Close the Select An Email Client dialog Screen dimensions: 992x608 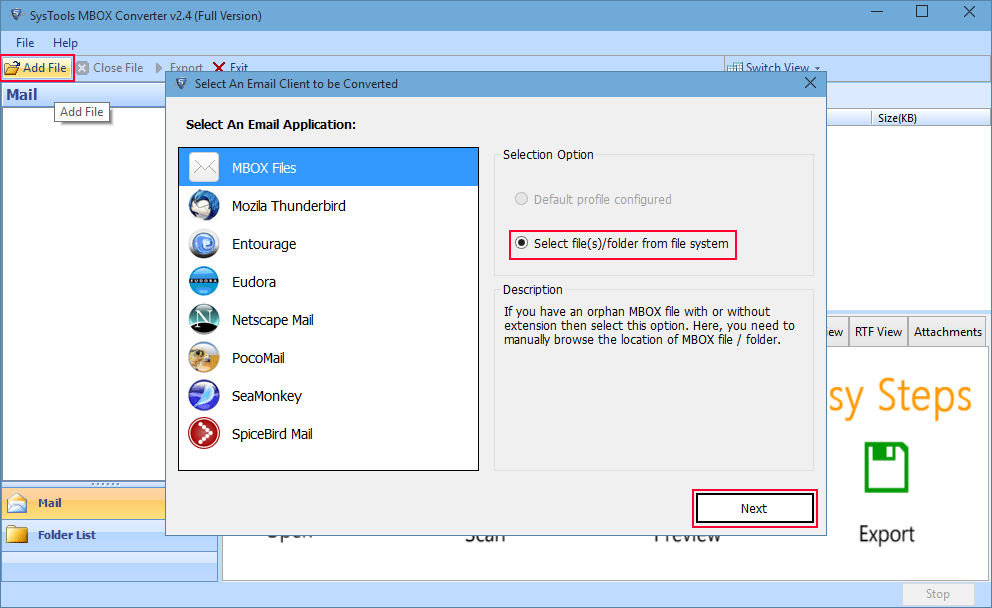[x=810, y=83]
